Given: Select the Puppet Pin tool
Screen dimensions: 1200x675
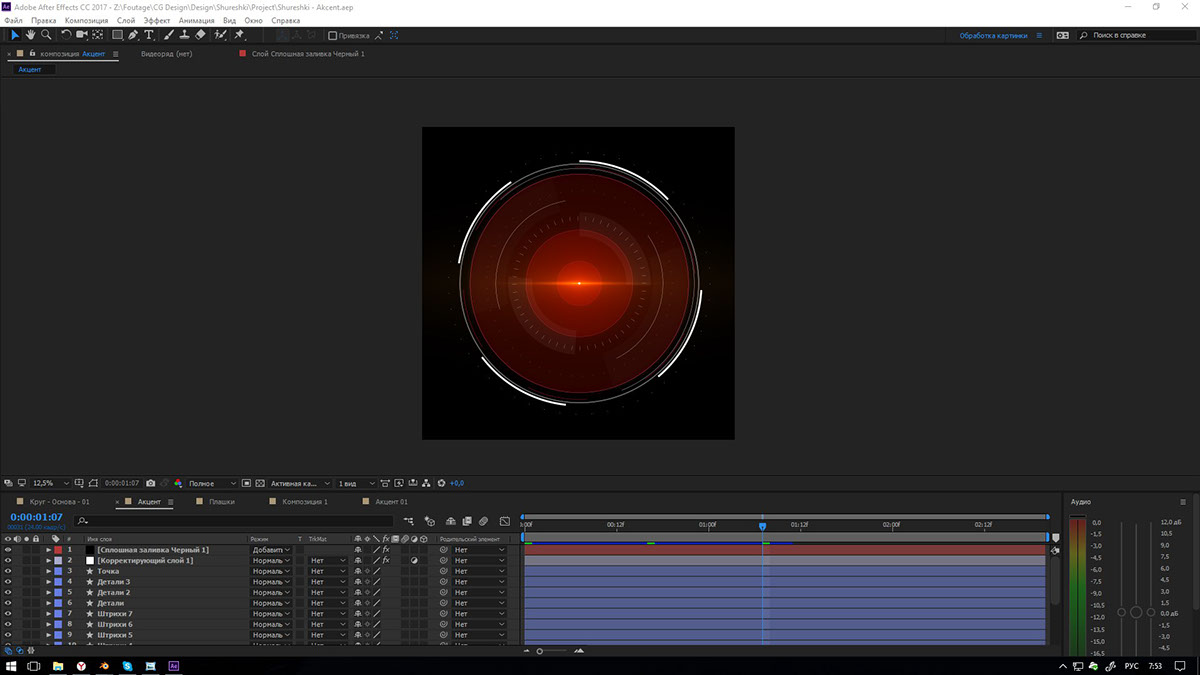Looking at the screenshot, I should (240, 35).
